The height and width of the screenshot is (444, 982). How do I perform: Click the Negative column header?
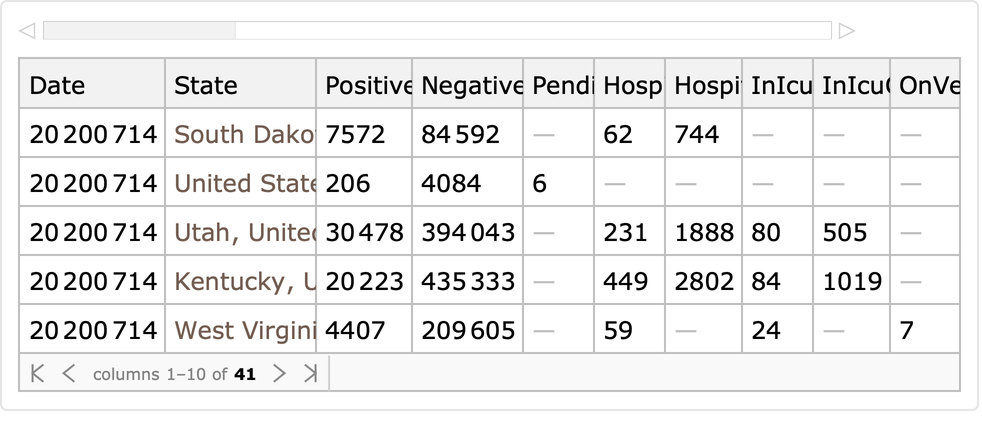pyautogui.click(x=471, y=86)
